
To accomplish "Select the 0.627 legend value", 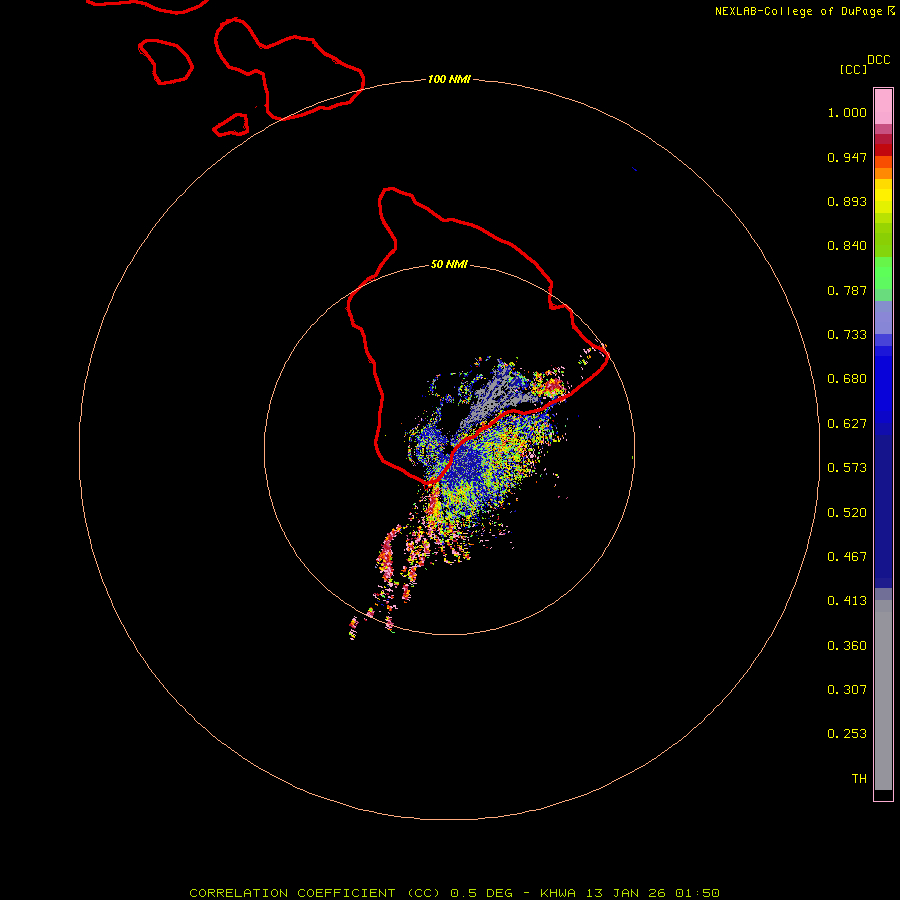I will pyautogui.click(x=847, y=424).
